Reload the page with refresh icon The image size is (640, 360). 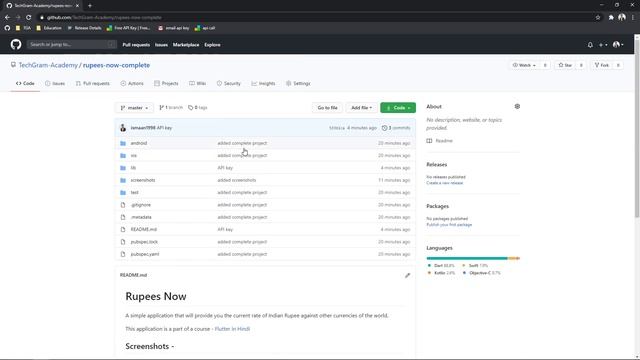click(x=29, y=18)
